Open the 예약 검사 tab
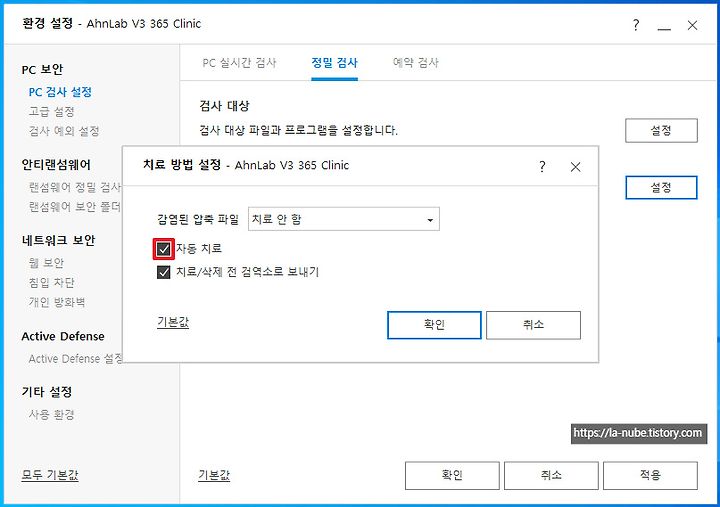Image resolution: width=720 pixels, height=507 pixels. click(416, 62)
